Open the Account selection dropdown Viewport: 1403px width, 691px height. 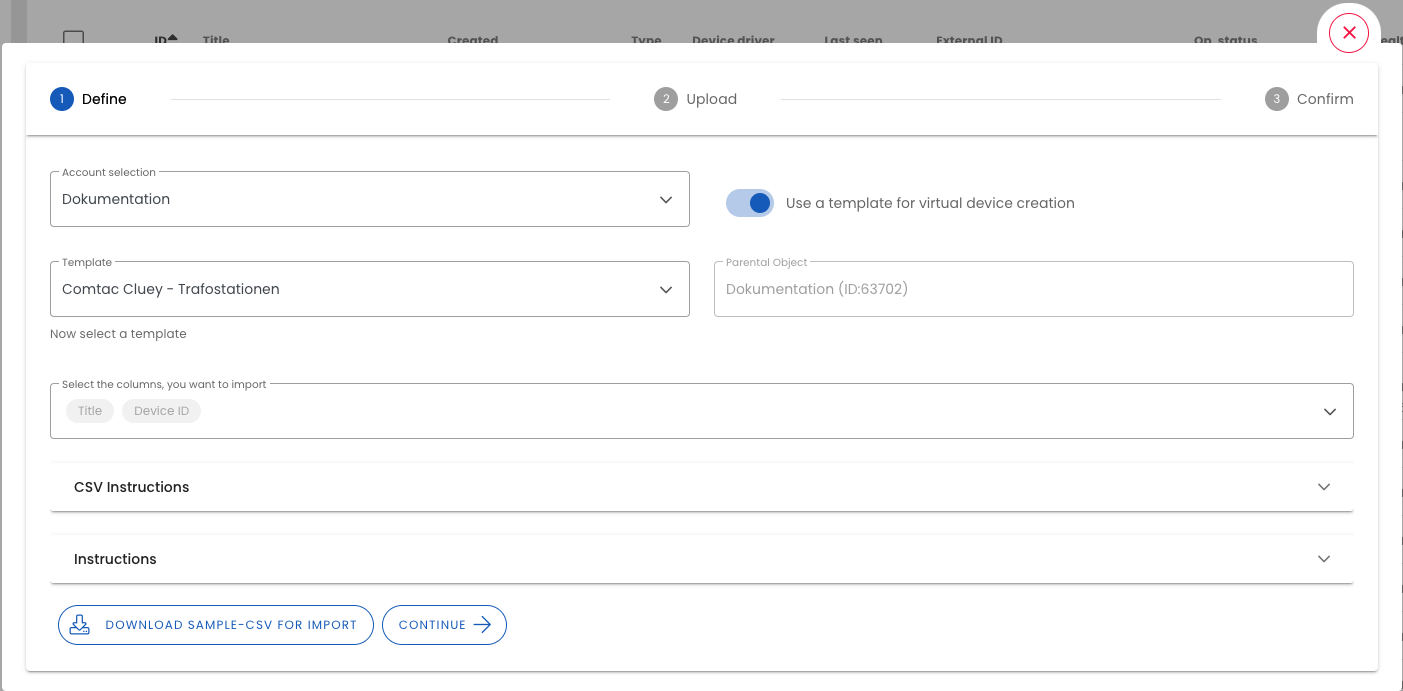370,199
